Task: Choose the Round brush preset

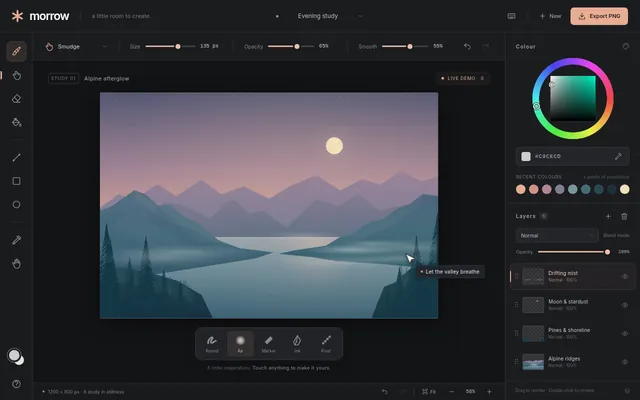Action: (212, 344)
